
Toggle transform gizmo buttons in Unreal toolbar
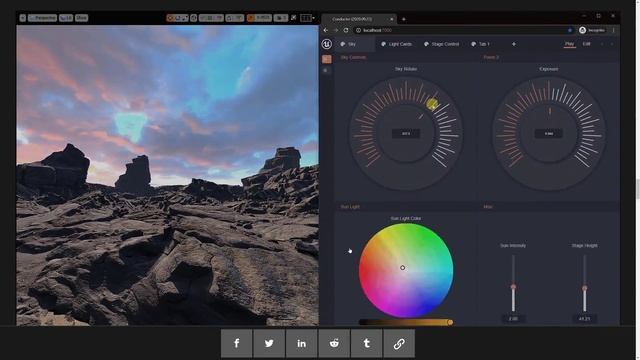pos(178,18)
